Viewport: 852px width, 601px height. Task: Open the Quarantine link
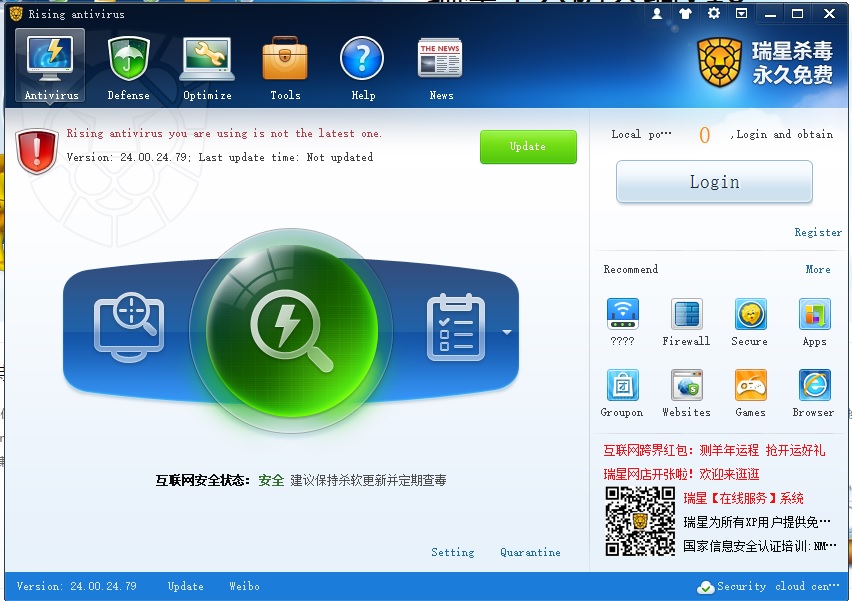click(x=530, y=553)
